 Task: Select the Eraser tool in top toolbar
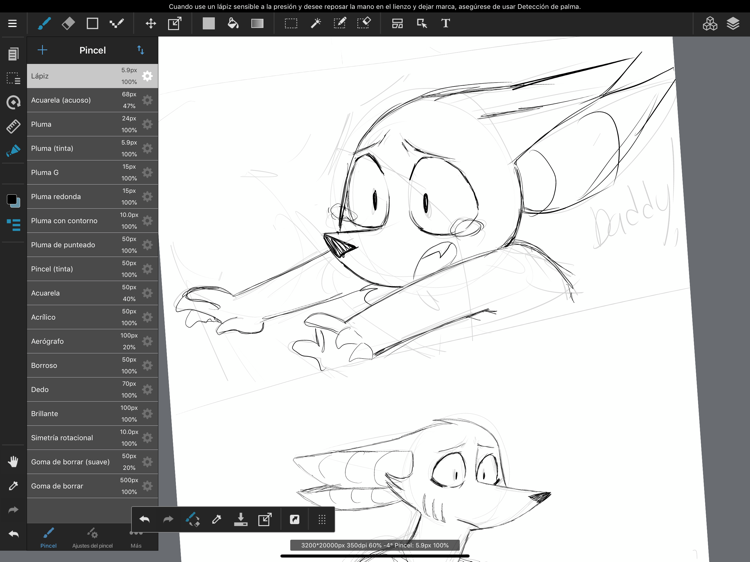(68, 23)
